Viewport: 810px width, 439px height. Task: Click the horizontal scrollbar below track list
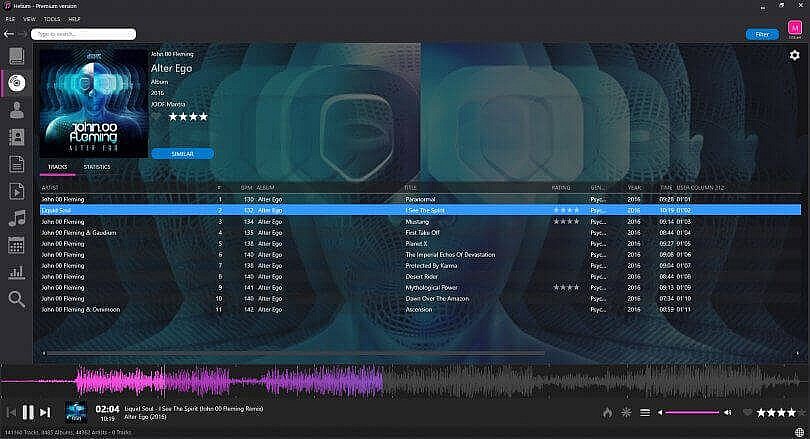point(296,353)
